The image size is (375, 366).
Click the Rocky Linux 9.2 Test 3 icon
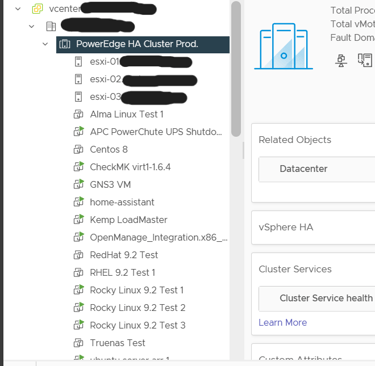[78, 325]
